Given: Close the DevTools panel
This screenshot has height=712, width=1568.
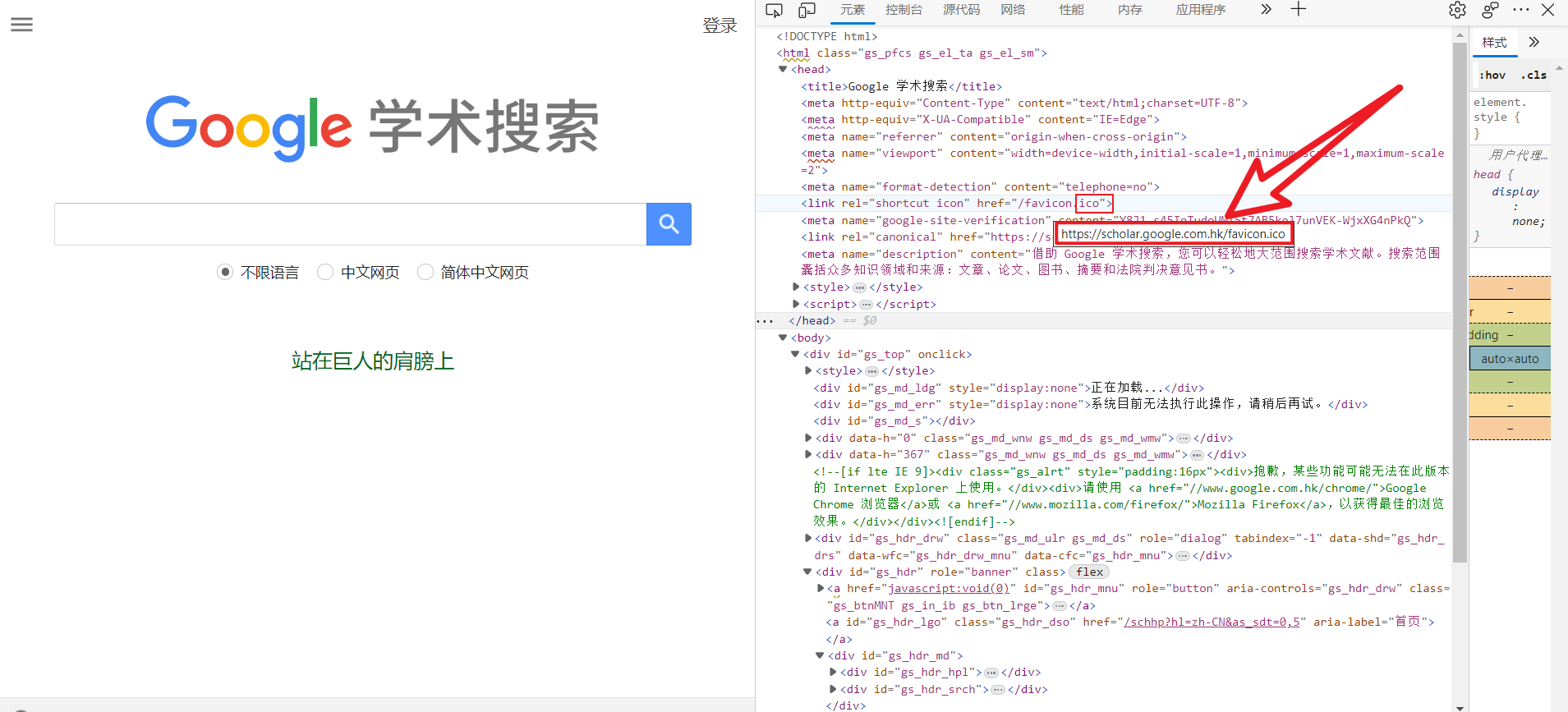Looking at the screenshot, I should pyautogui.click(x=1548, y=10).
